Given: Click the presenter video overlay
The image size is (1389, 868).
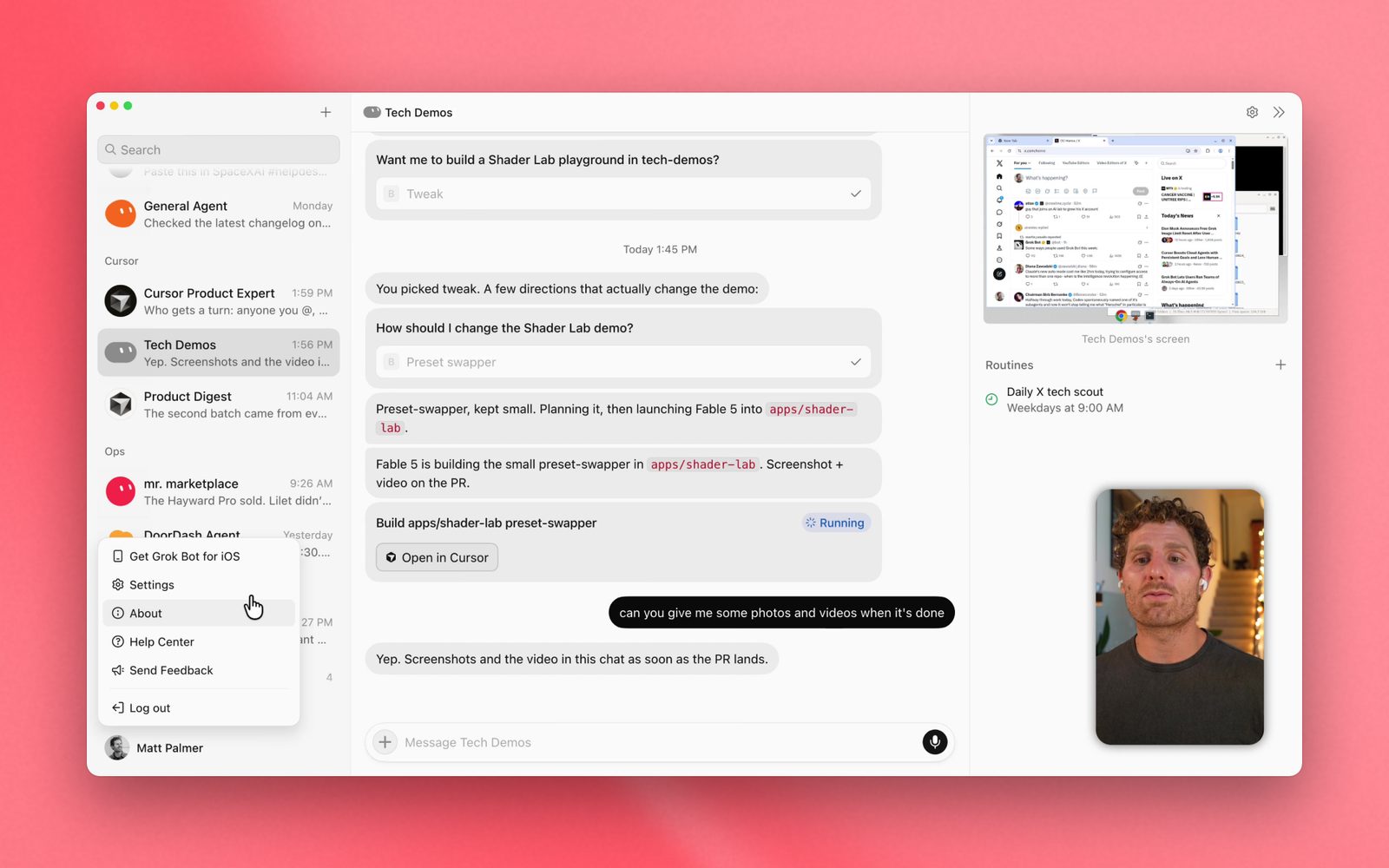Looking at the screenshot, I should pos(1180,617).
